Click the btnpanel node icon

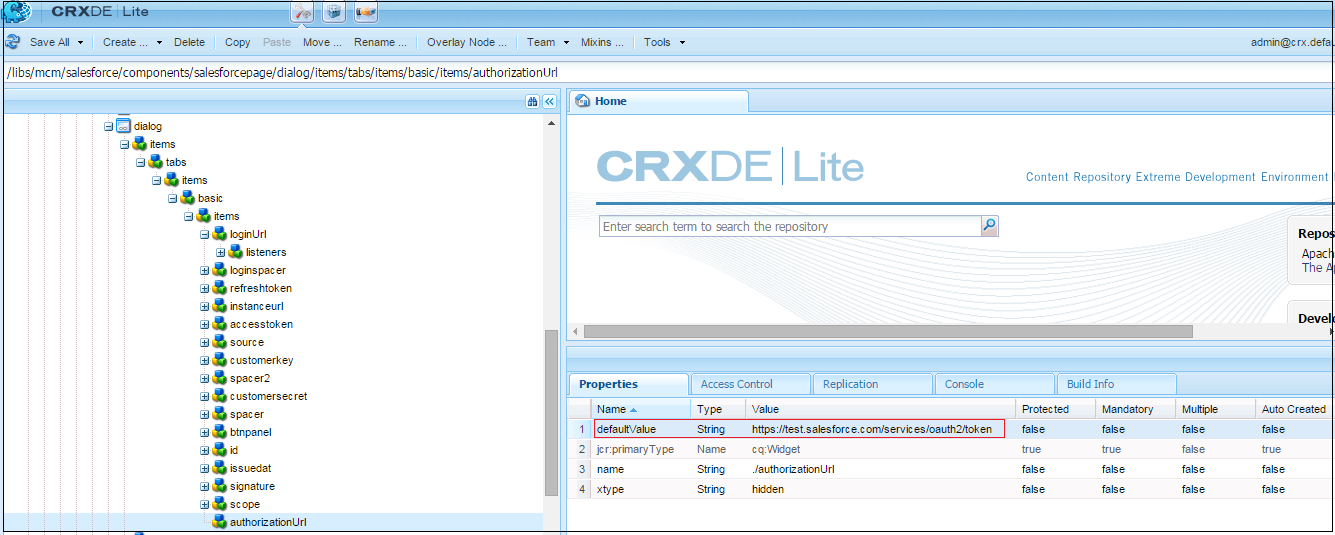[x=220, y=432]
